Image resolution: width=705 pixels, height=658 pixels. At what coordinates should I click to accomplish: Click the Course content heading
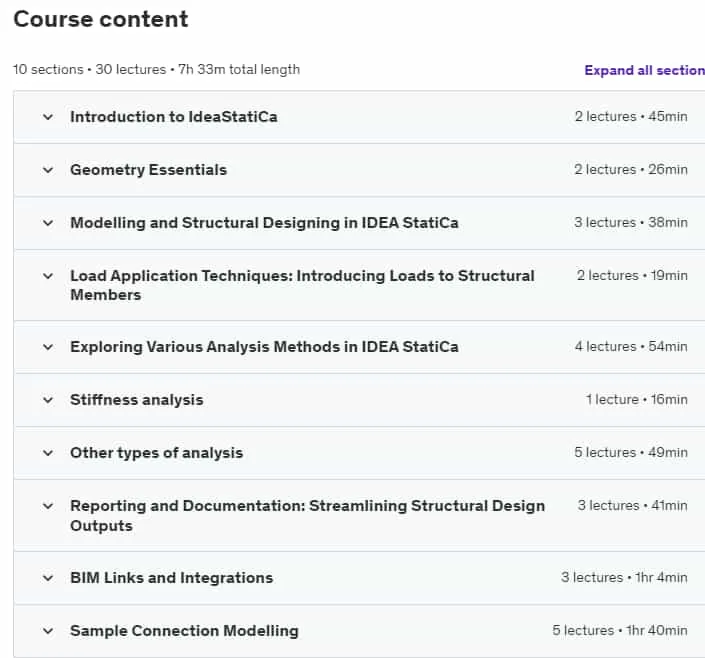click(101, 19)
